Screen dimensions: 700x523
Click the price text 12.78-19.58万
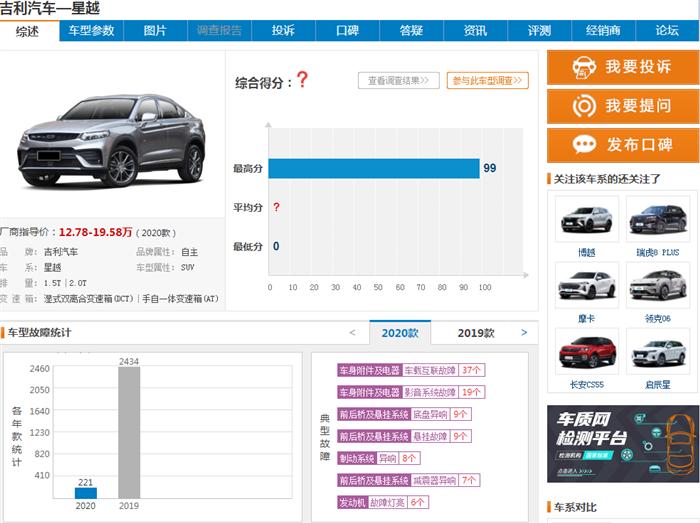[96, 232]
